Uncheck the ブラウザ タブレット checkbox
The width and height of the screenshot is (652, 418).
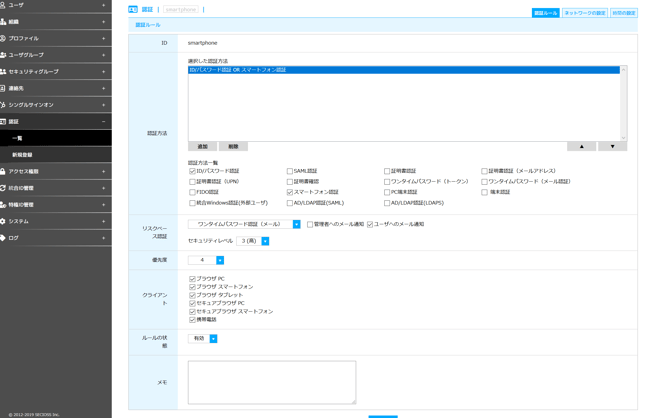[192, 295]
